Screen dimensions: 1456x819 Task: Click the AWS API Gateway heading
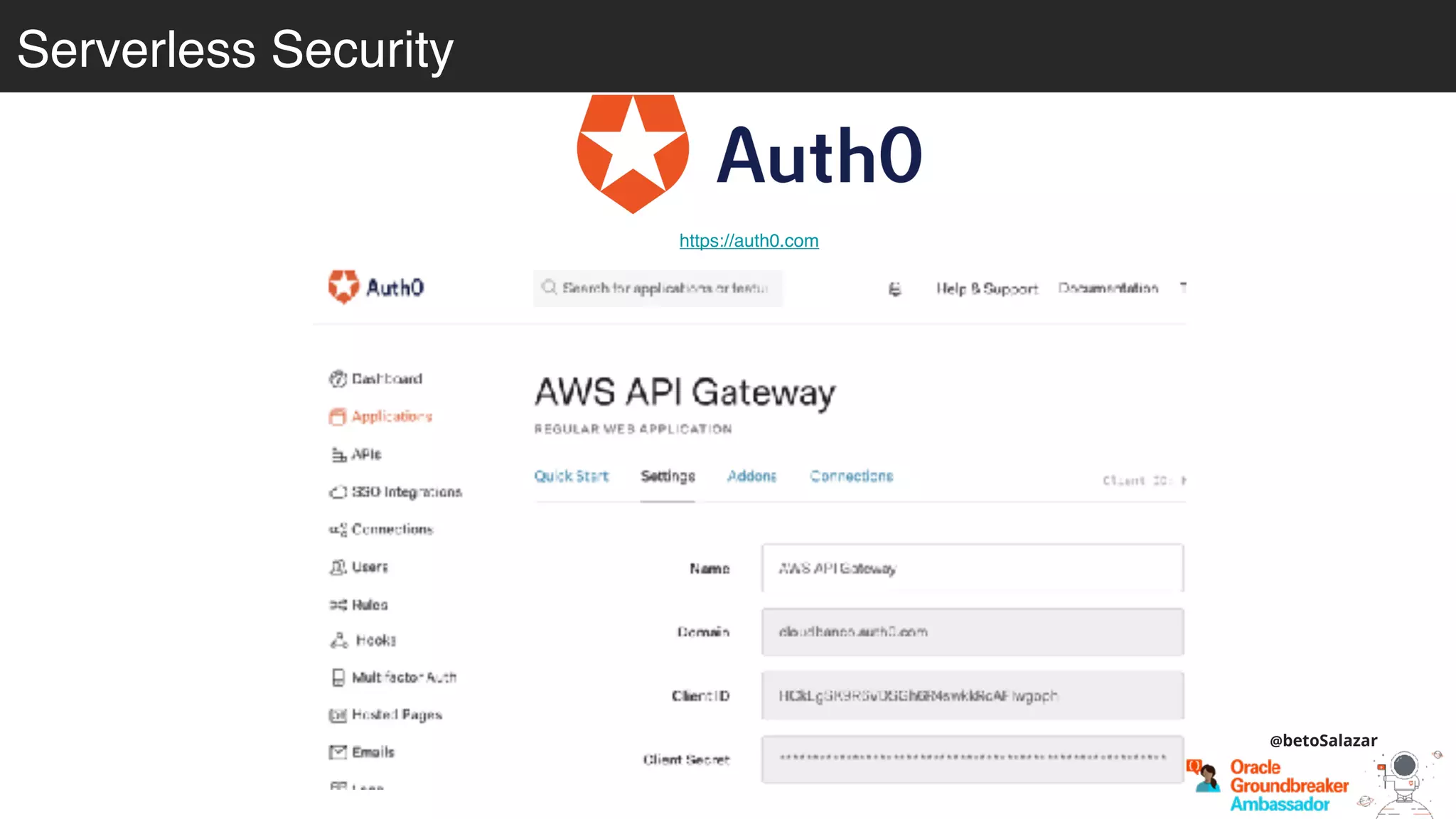coord(685,393)
